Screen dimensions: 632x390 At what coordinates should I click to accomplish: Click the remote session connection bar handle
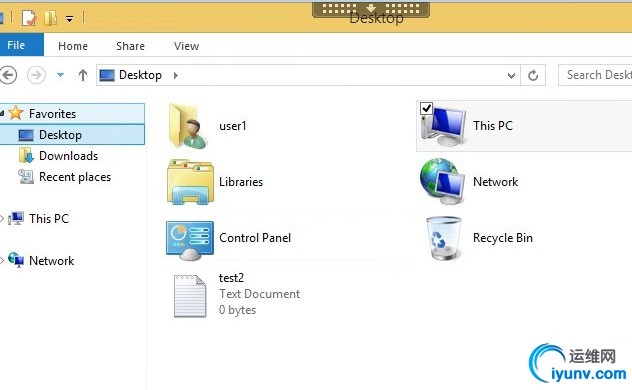[371, 10]
